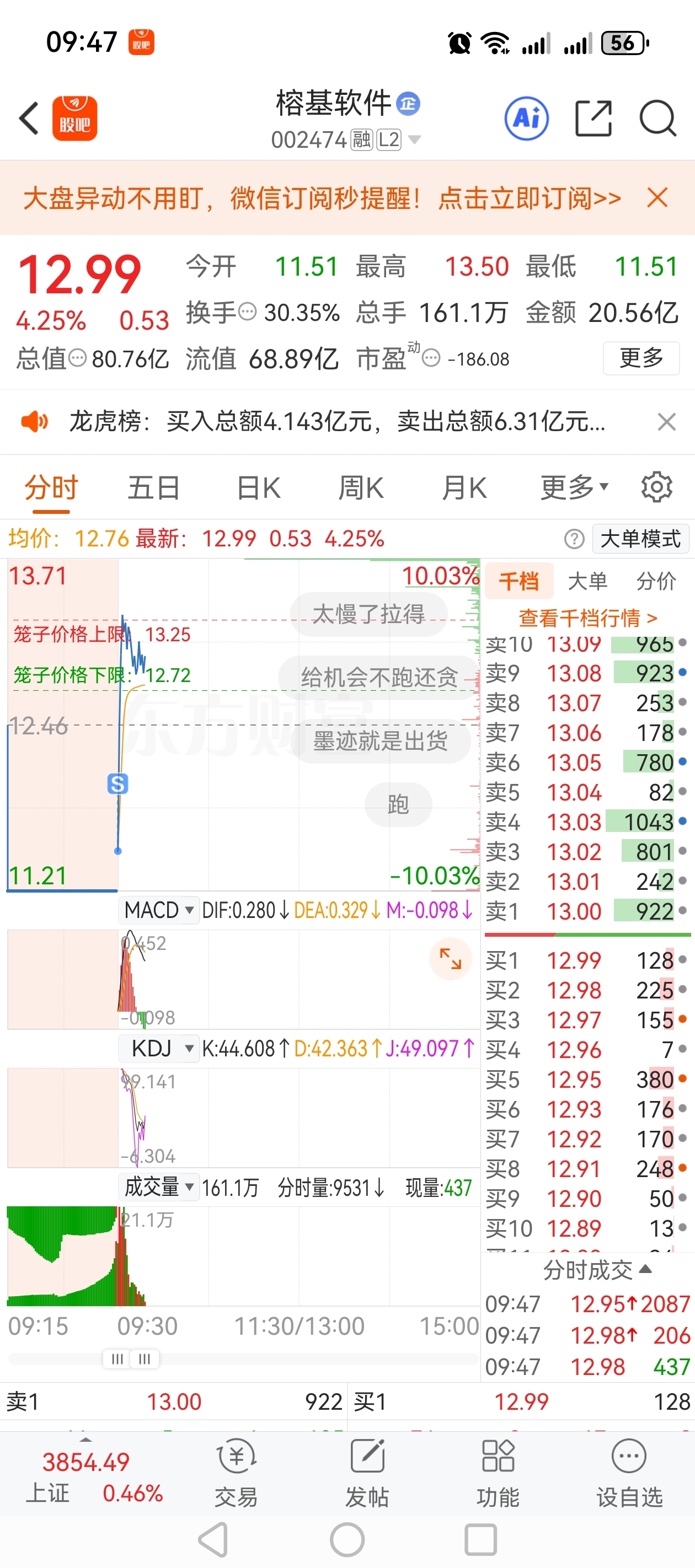
Task: Tap the blue S marker on chart
Action: (x=117, y=784)
